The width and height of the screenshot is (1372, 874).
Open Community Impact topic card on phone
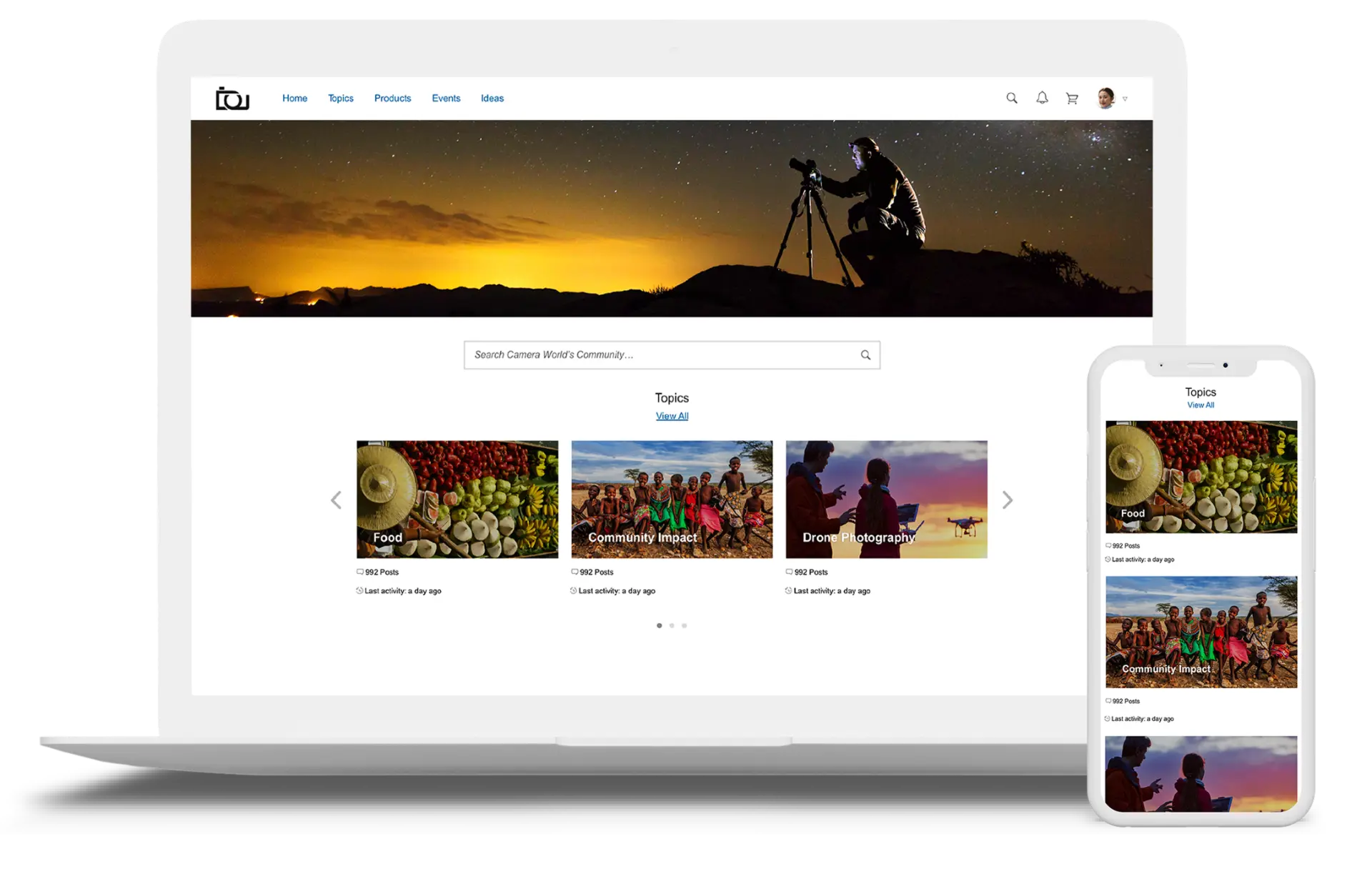point(1201,632)
